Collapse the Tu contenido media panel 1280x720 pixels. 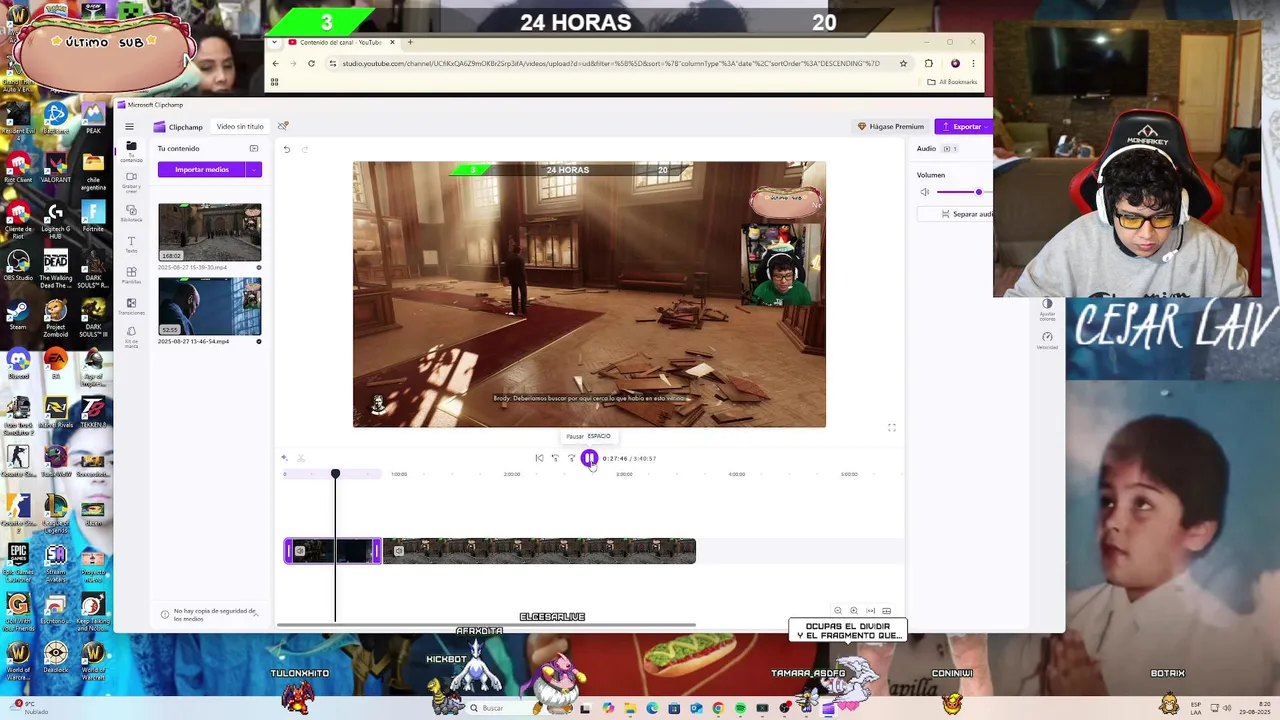254,149
